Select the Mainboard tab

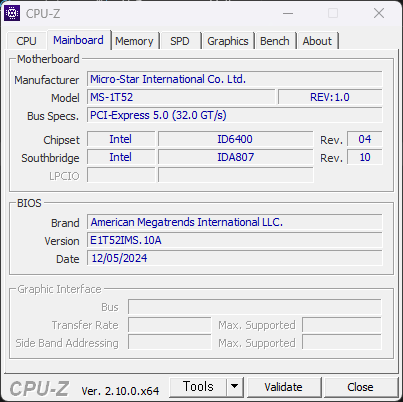coord(78,40)
